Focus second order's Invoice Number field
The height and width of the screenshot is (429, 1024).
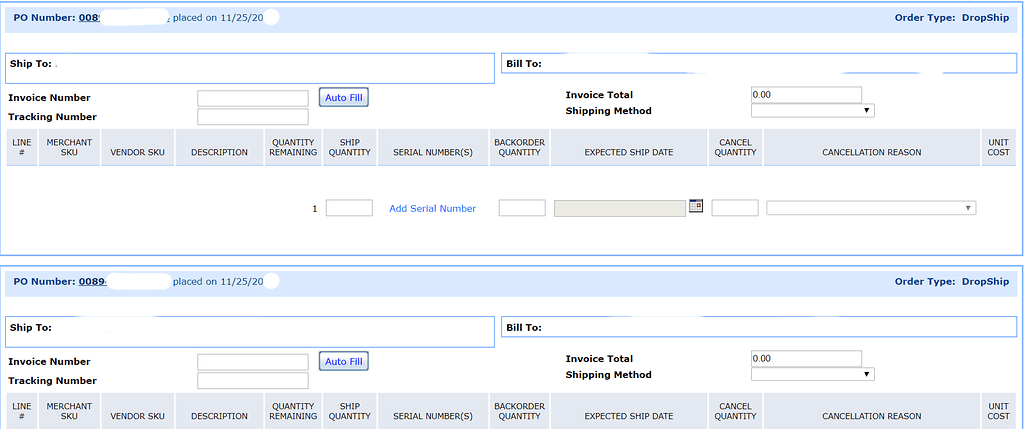[x=252, y=362]
